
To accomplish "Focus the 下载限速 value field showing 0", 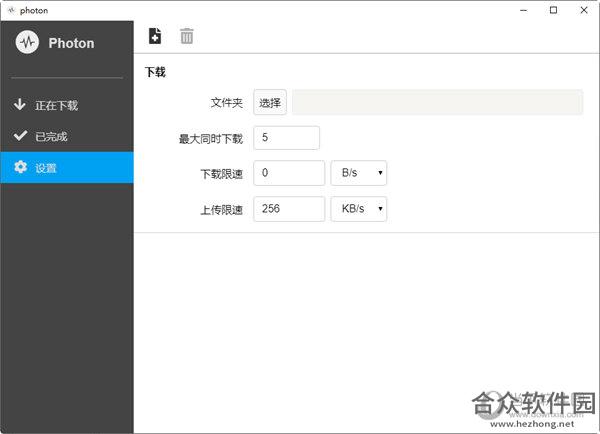I will coord(289,173).
